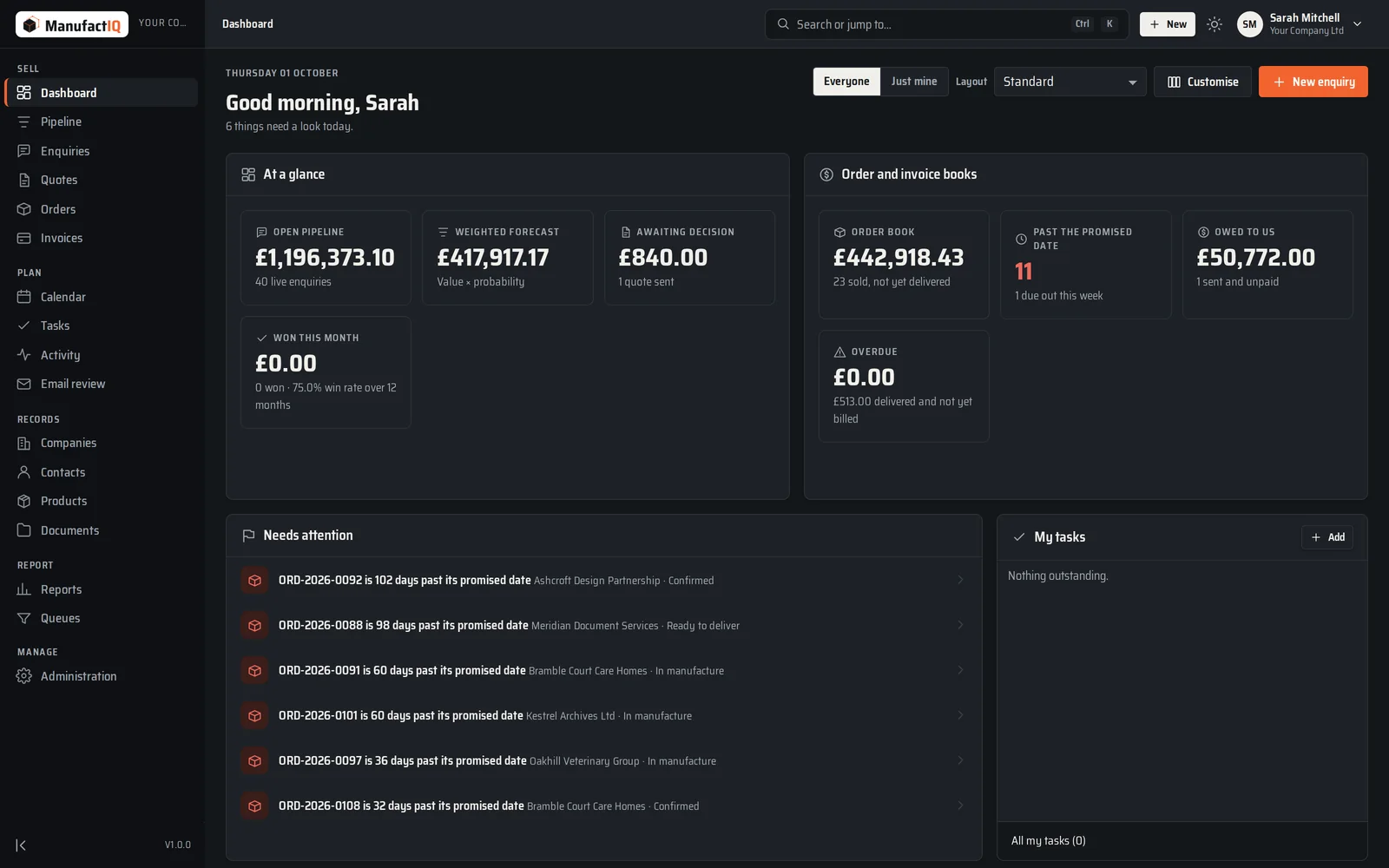
Task: Open ORD-2026-0088 row chevron
Action: tap(960, 625)
